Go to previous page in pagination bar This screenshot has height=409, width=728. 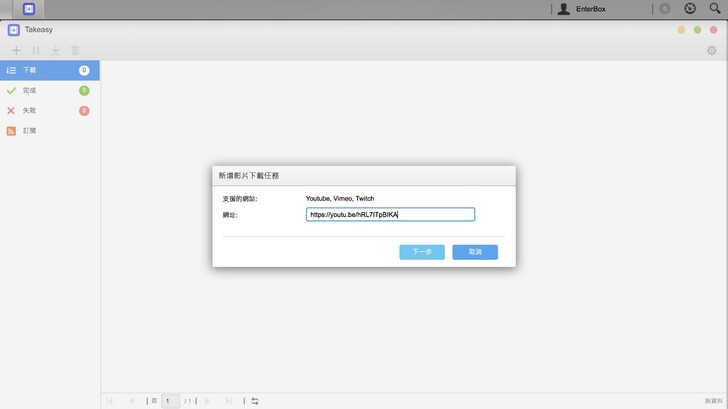click(132, 401)
